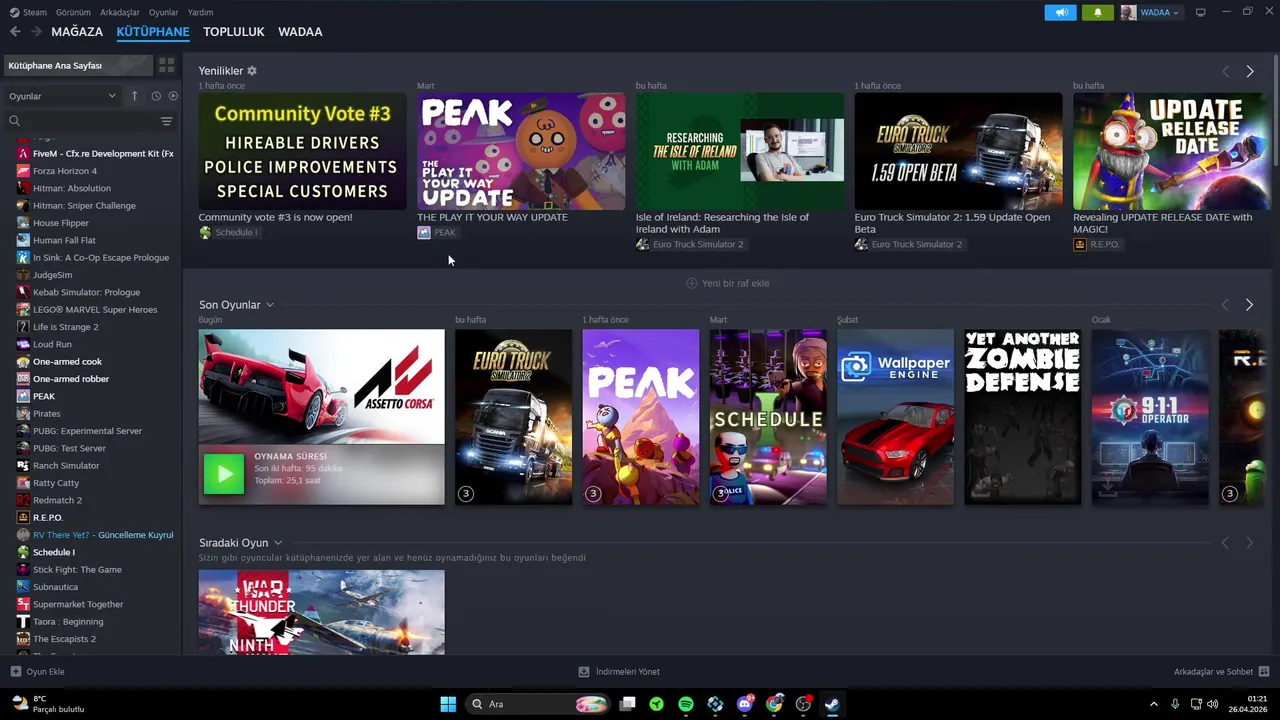Open Isle of Ireland news item
Screen dimensions: 1280x720
740,151
